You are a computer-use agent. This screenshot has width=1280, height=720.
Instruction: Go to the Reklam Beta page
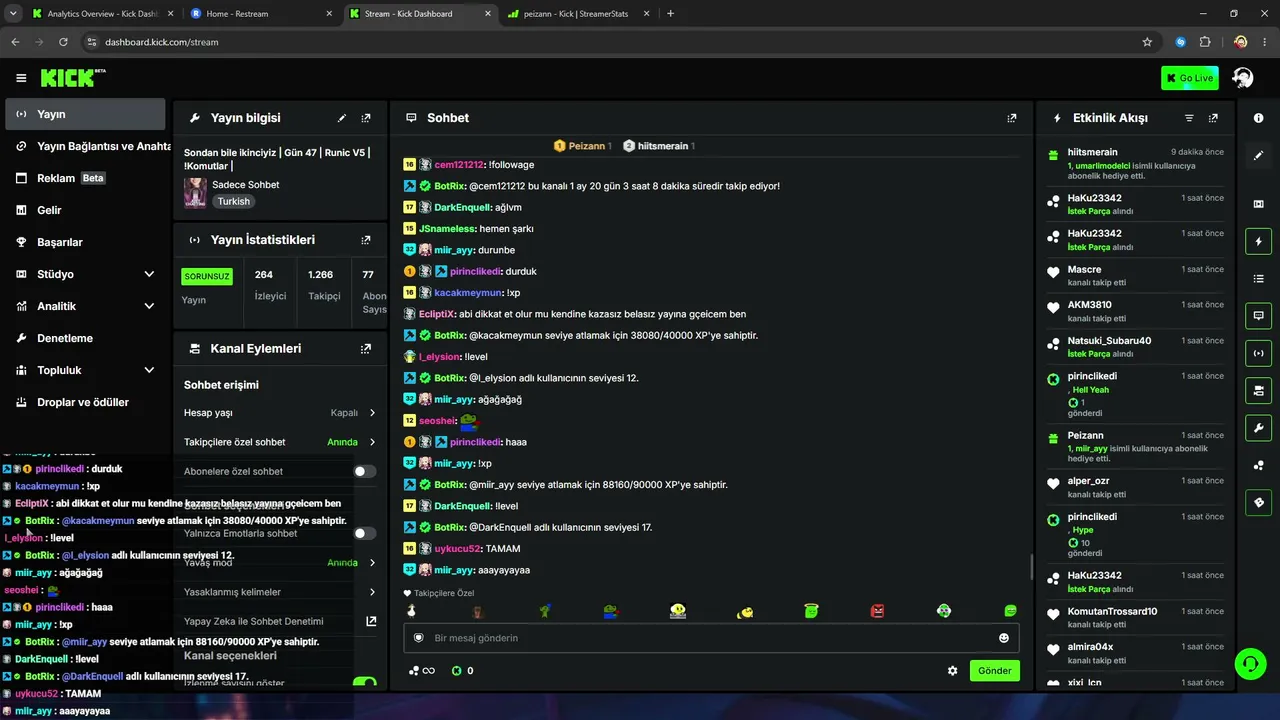pyautogui.click(x=85, y=178)
